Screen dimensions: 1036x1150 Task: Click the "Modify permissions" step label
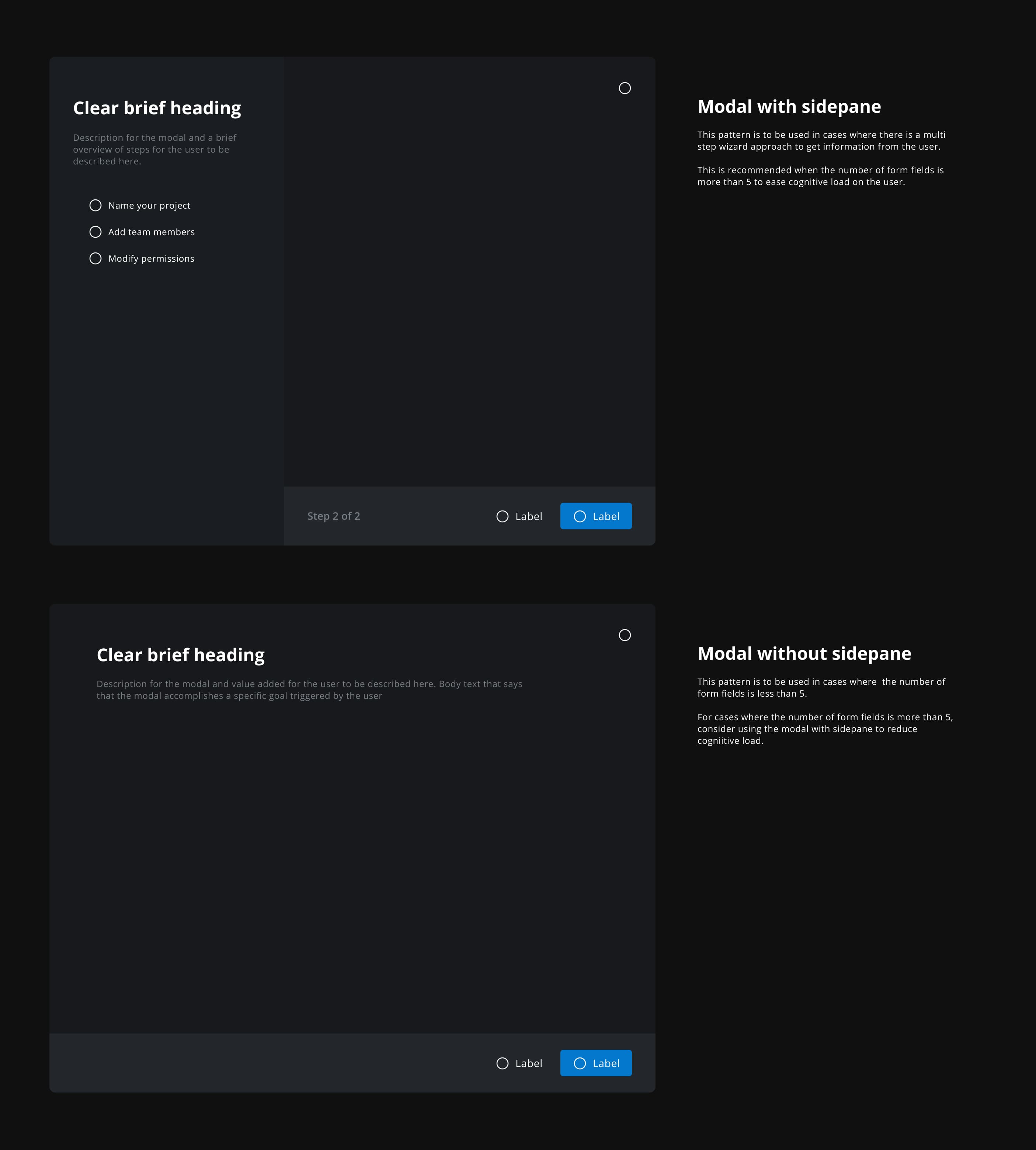152,258
